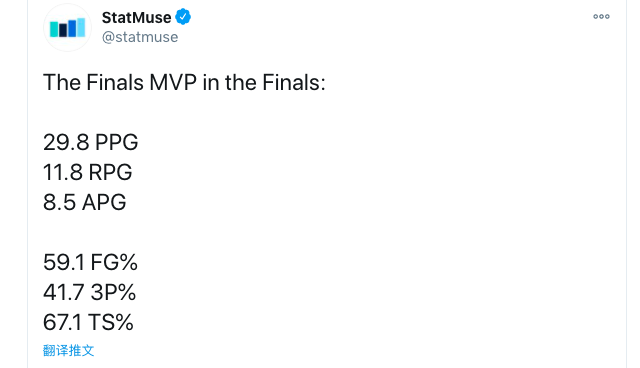Open the @statmuse handle link
The height and width of the screenshot is (368, 640).
coord(140,37)
